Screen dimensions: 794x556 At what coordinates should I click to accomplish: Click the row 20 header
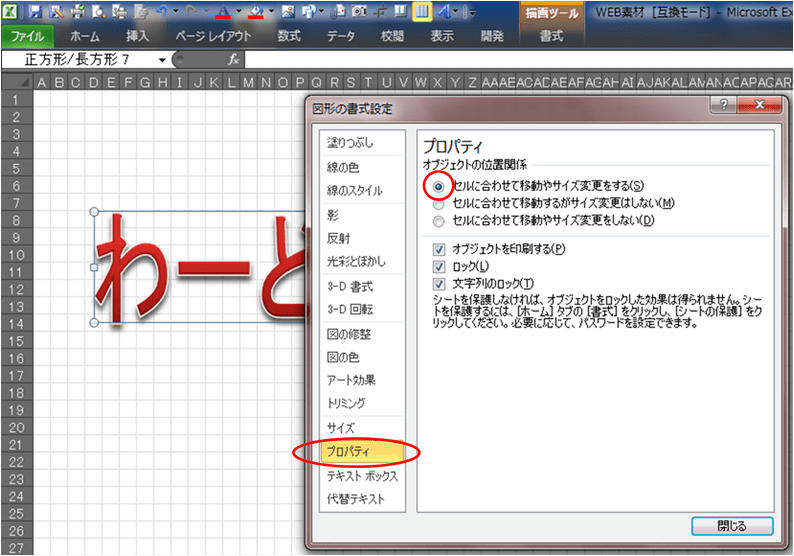(x=17, y=428)
